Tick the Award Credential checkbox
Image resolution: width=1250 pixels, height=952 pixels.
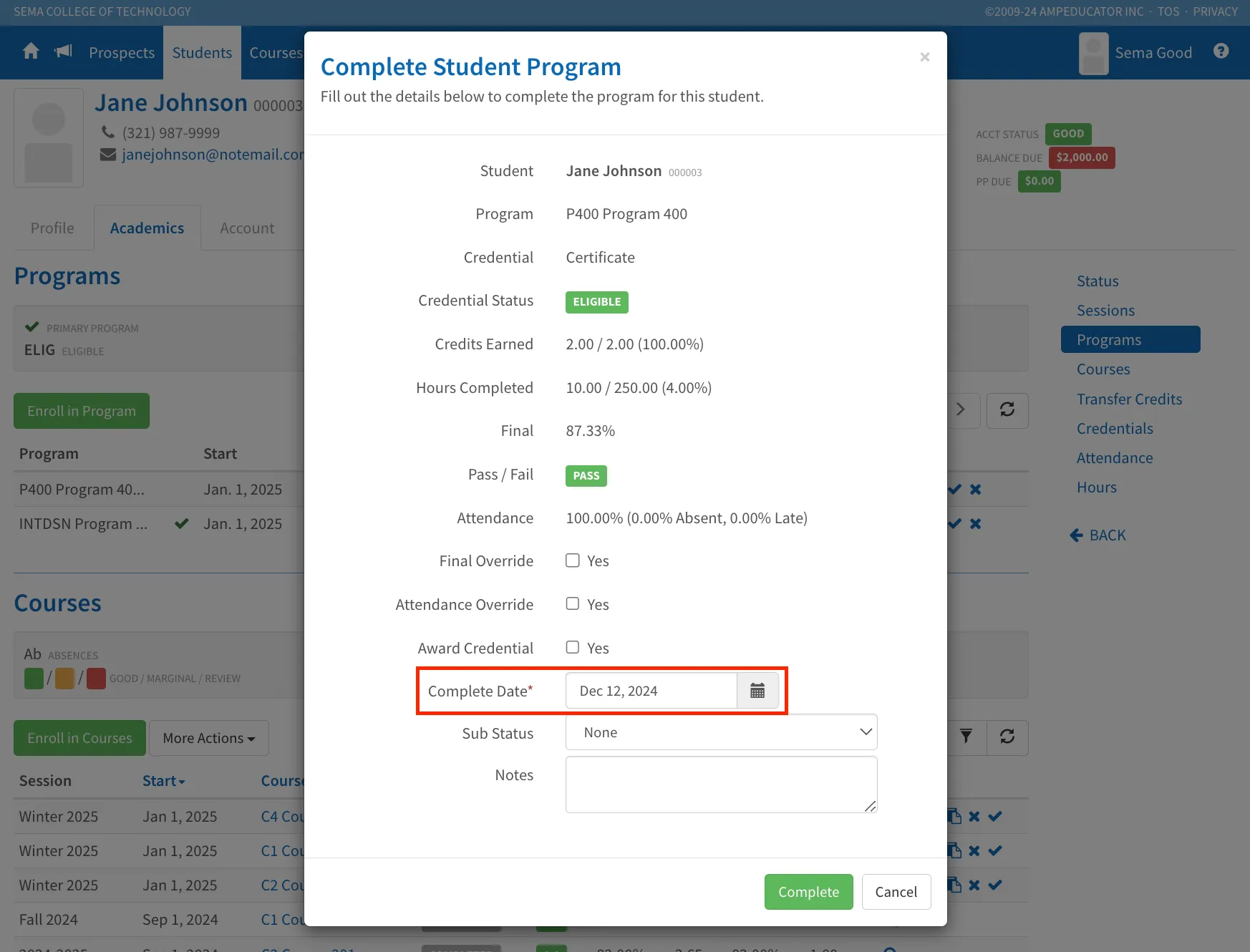(x=573, y=647)
